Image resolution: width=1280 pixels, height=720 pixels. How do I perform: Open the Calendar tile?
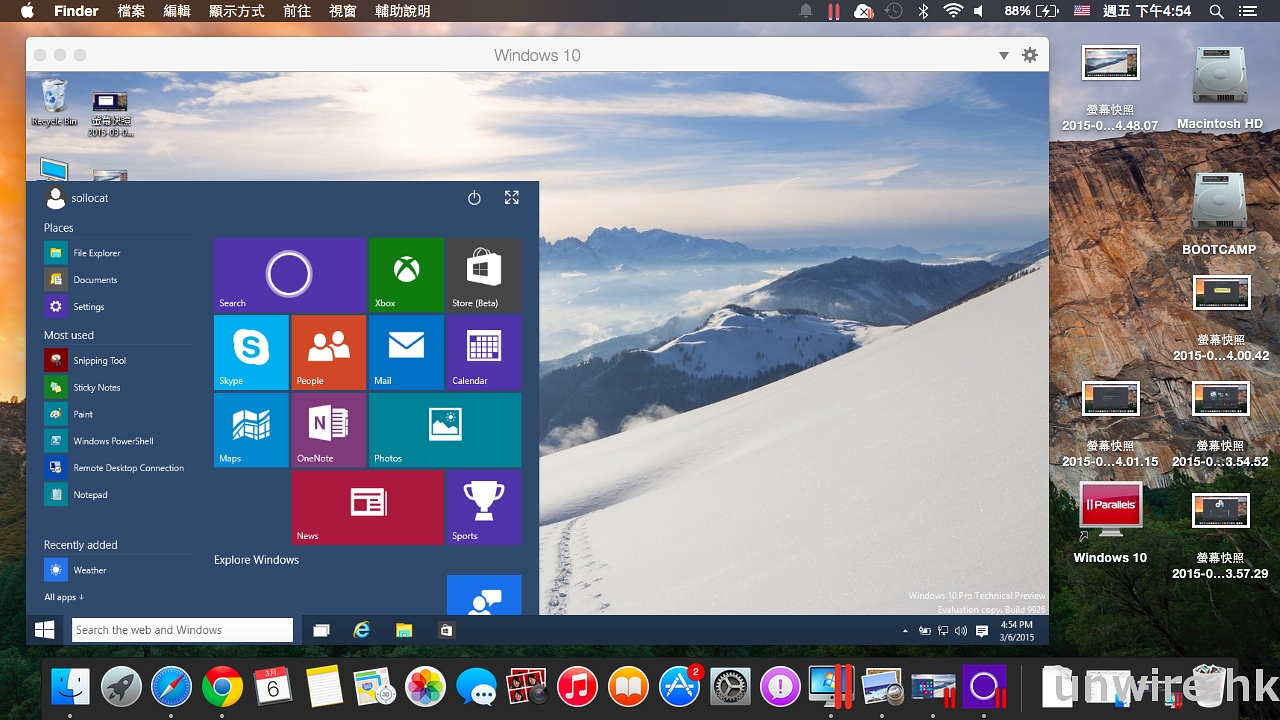coord(484,352)
